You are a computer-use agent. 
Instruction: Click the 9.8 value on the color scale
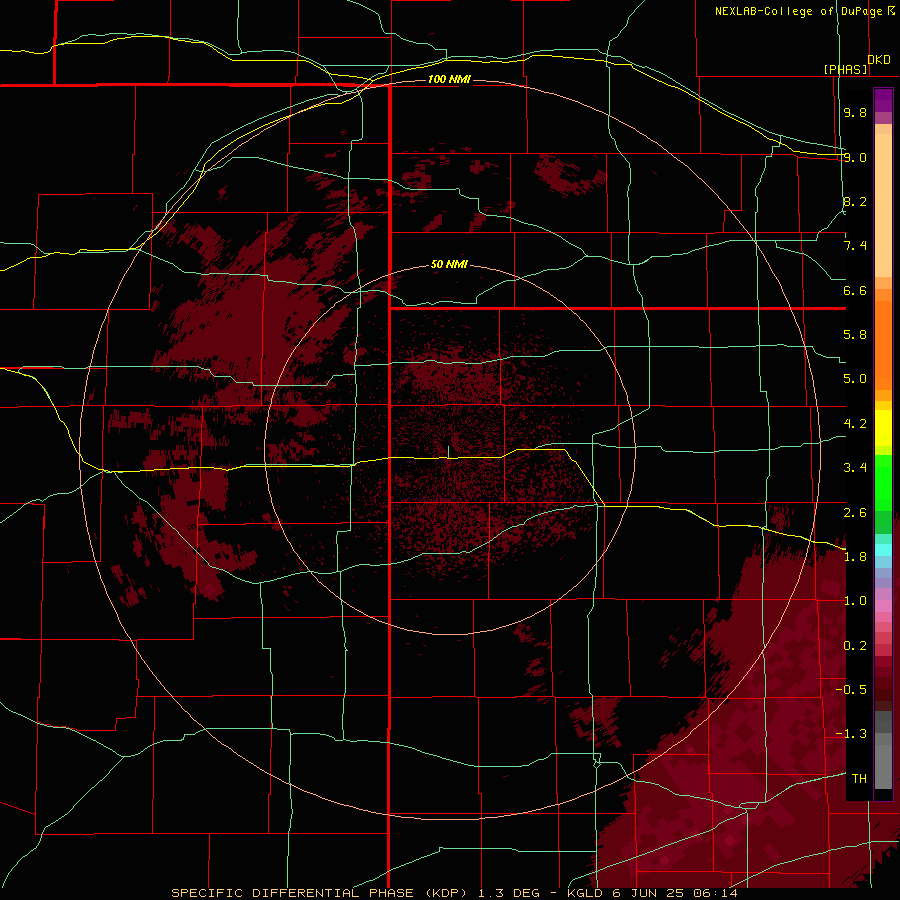[855, 112]
